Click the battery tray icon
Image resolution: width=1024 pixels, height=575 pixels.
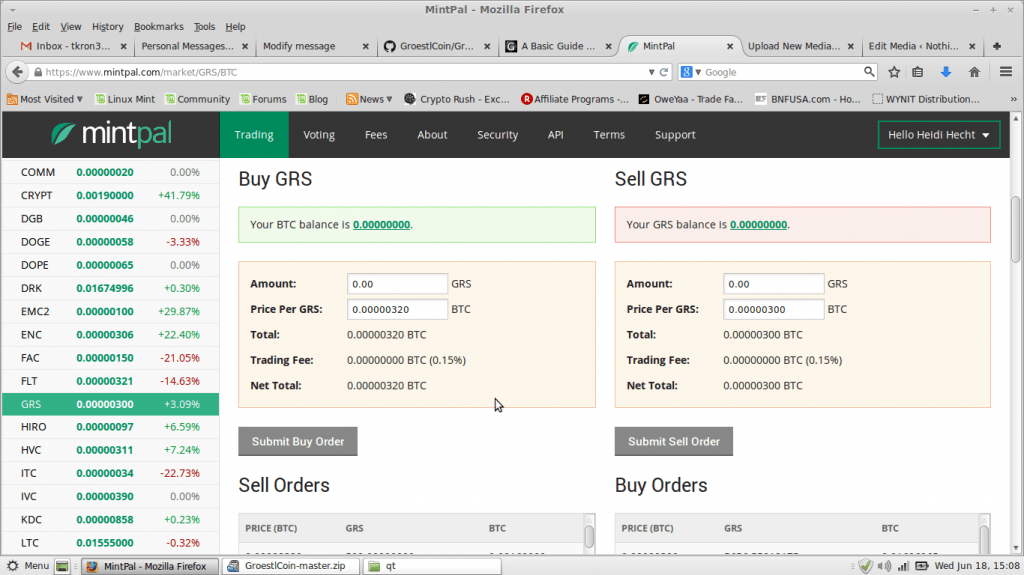click(921, 566)
